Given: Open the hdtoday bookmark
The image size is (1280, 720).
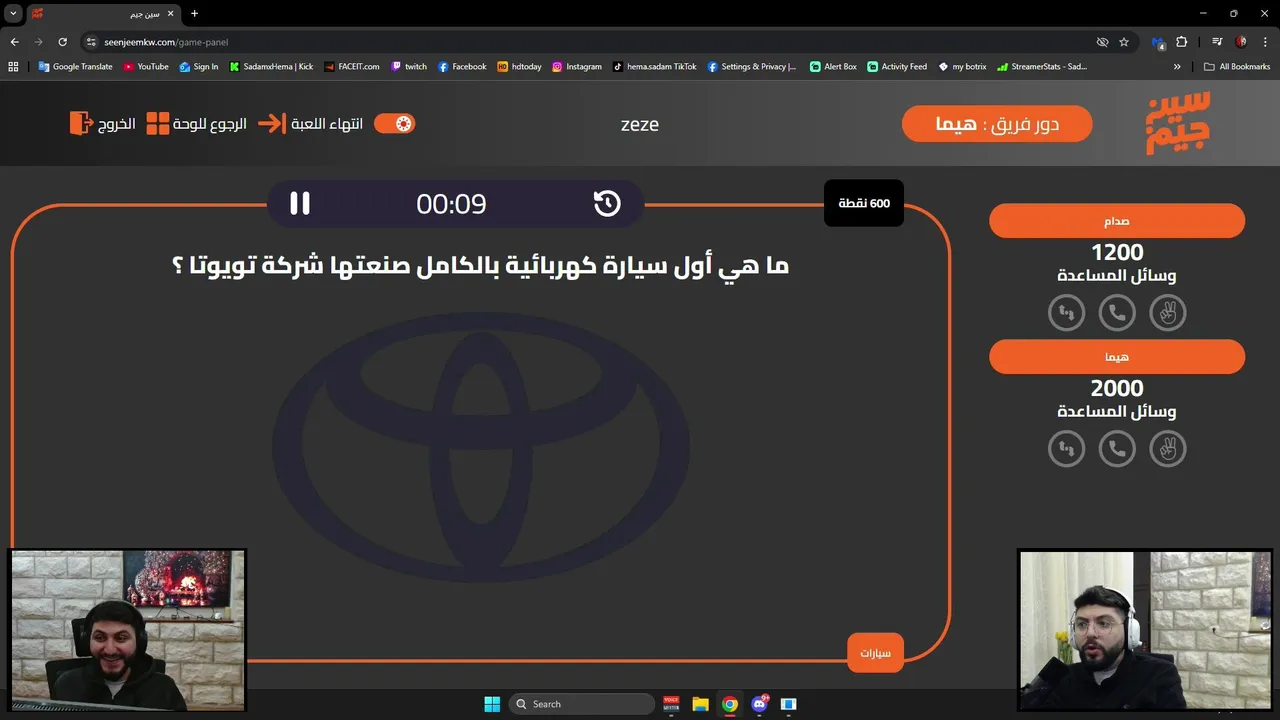Looking at the screenshot, I should 519,67.
